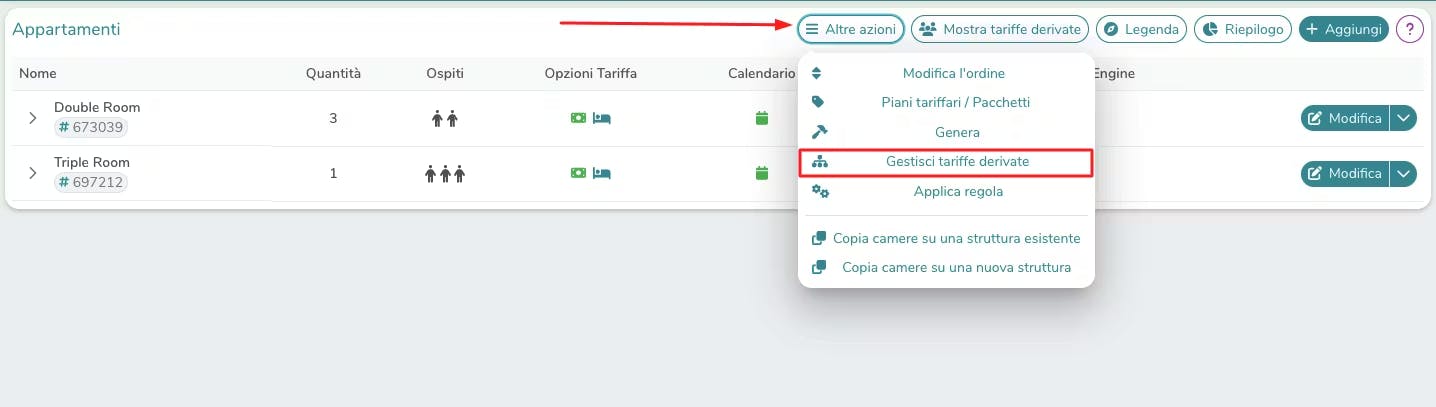Select Piani tariffari / Pacchetti option
This screenshot has height=407, width=1436.
[x=955, y=102]
